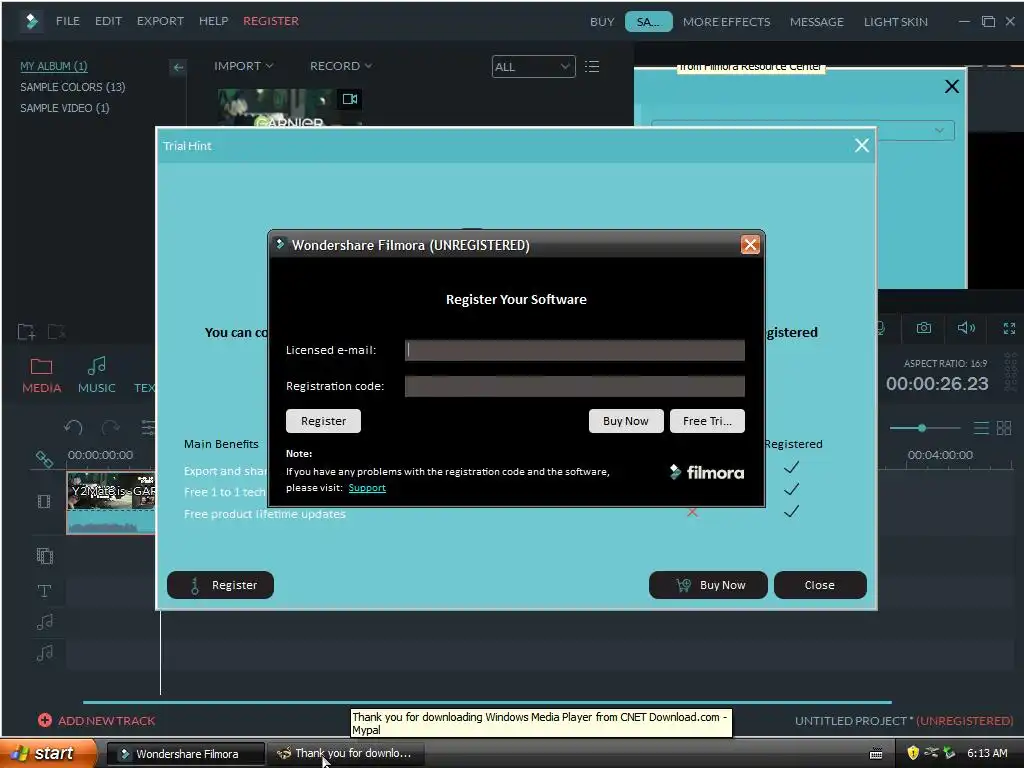
Task: Click the grid-style timeline view icon
Action: click(x=1004, y=428)
